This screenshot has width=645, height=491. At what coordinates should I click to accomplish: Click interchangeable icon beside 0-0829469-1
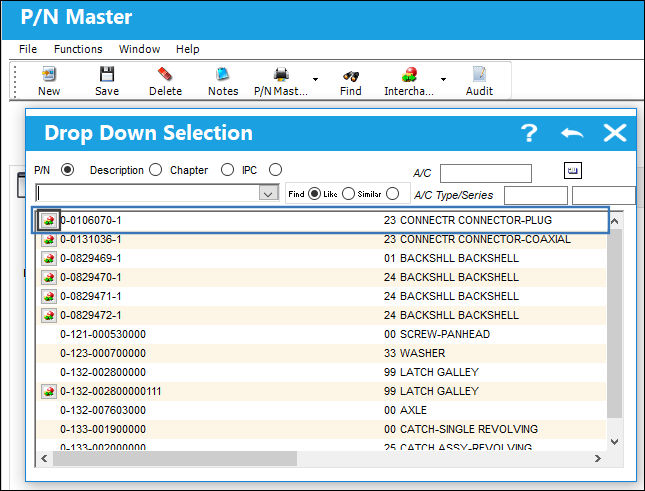click(x=49, y=259)
